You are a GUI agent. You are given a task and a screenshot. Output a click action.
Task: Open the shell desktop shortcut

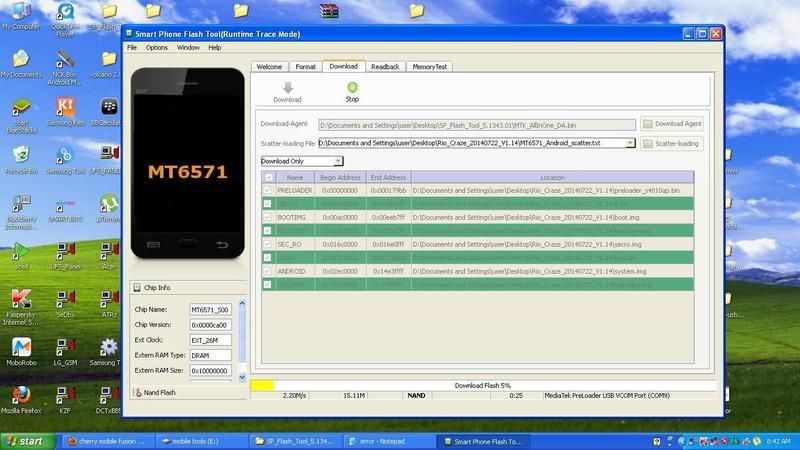pyautogui.click(x=21, y=251)
